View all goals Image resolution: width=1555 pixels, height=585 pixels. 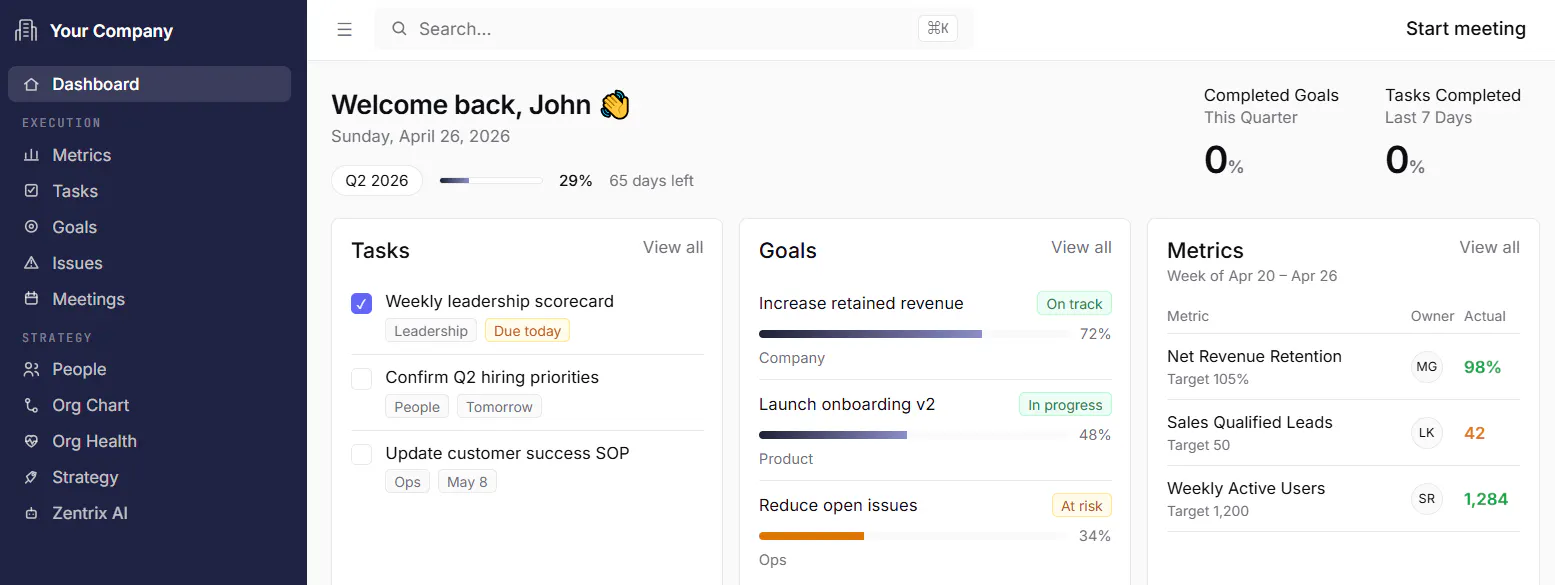pyautogui.click(x=1081, y=247)
